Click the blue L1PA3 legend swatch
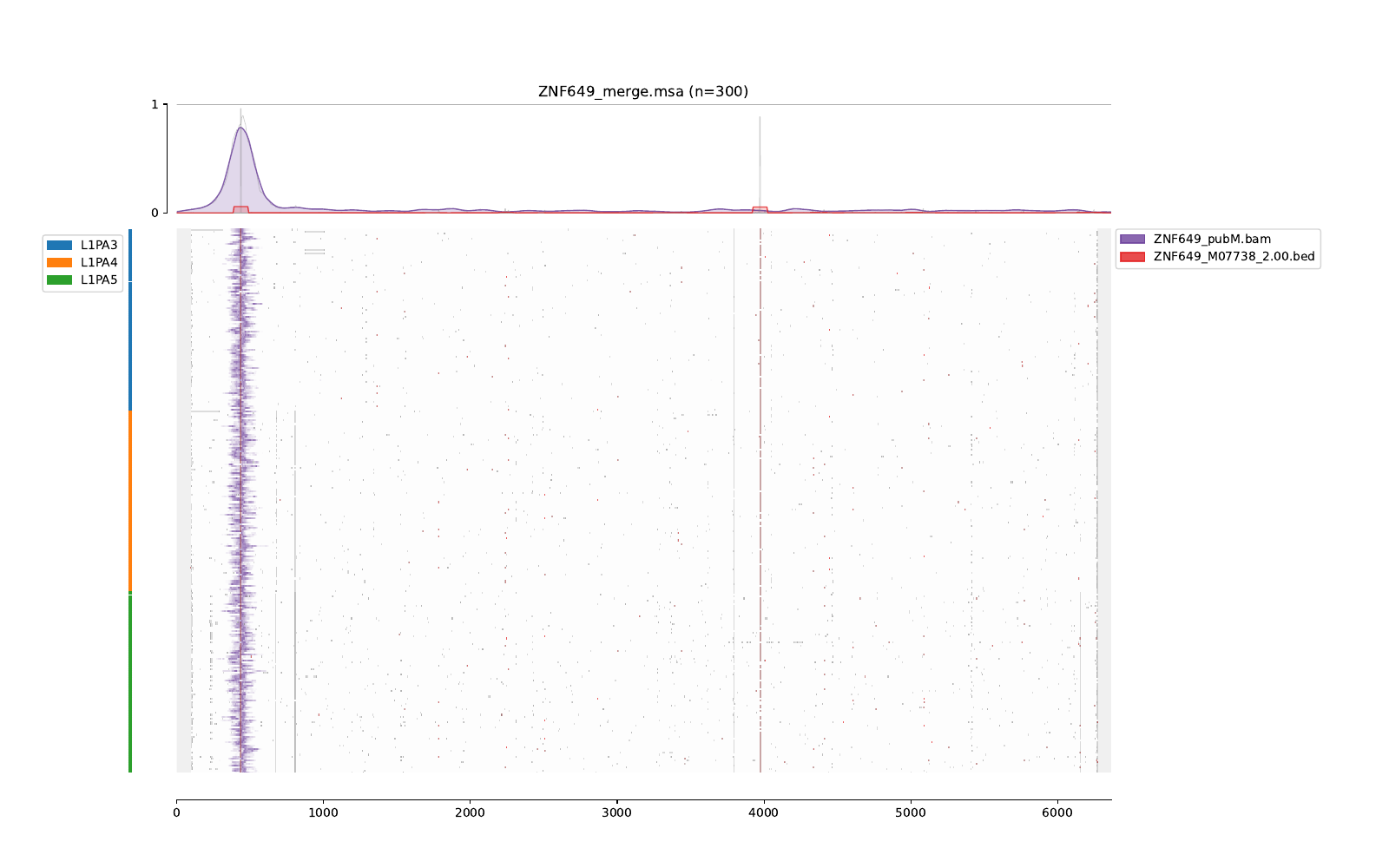Image resolution: width=1389 pixels, height=868 pixels. point(59,246)
